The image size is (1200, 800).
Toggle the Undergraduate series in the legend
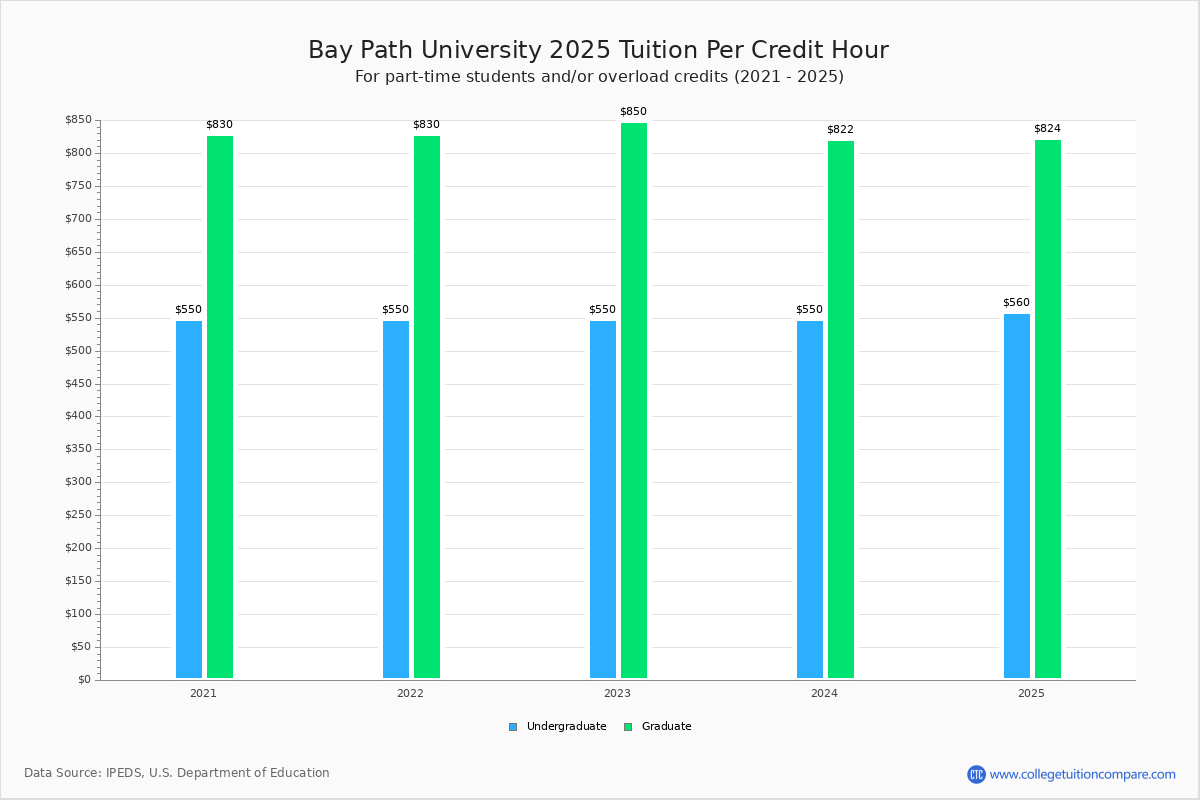[565, 726]
